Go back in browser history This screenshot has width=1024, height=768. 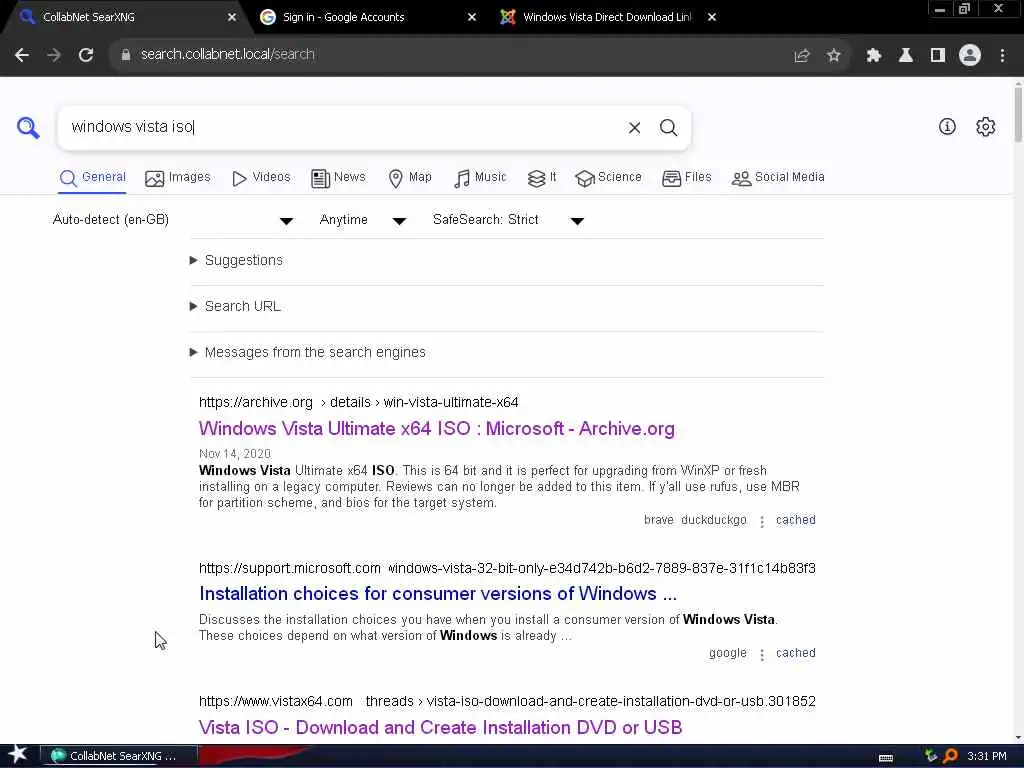point(22,55)
